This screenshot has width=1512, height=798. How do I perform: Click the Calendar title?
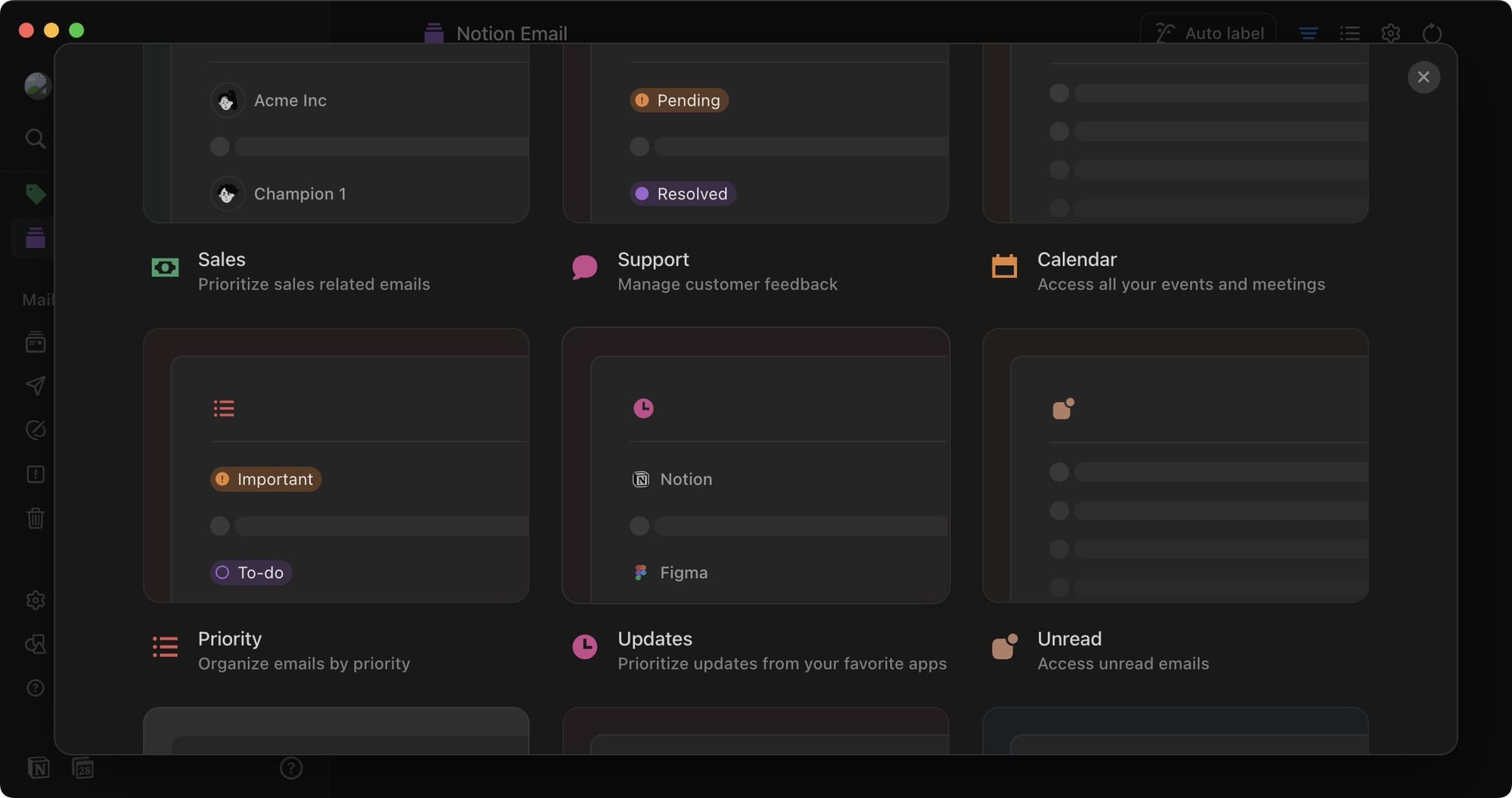tap(1077, 259)
